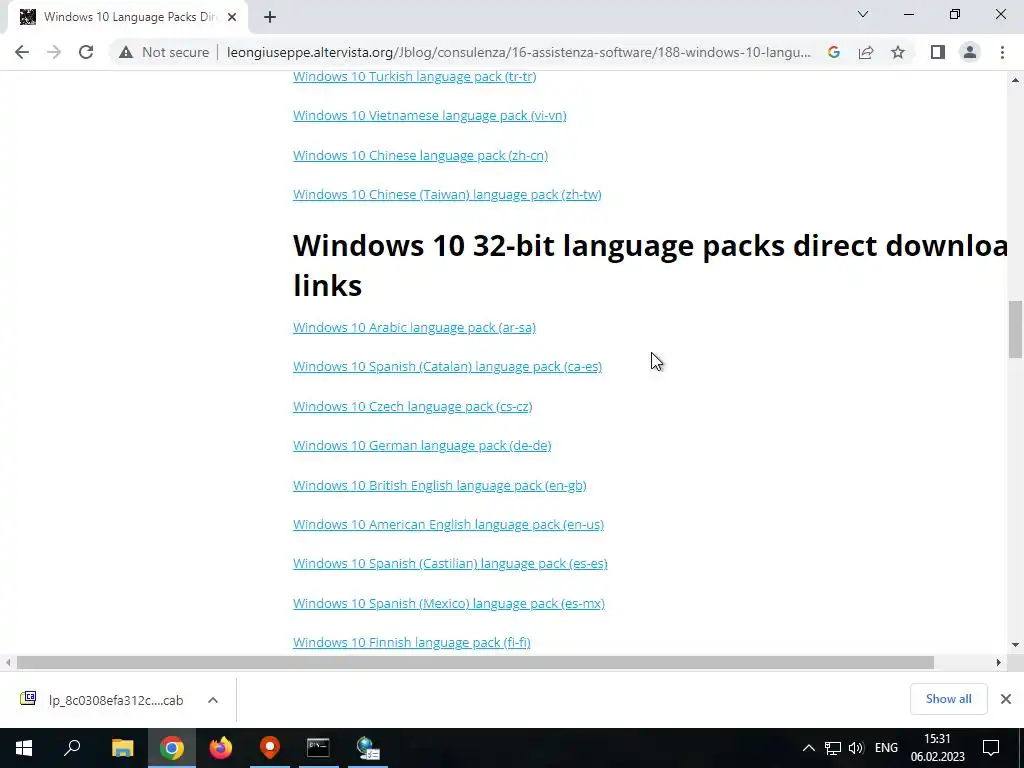Open Firefox from the taskbar
The width and height of the screenshot is (1024, 768).
(x=221, y=748)
